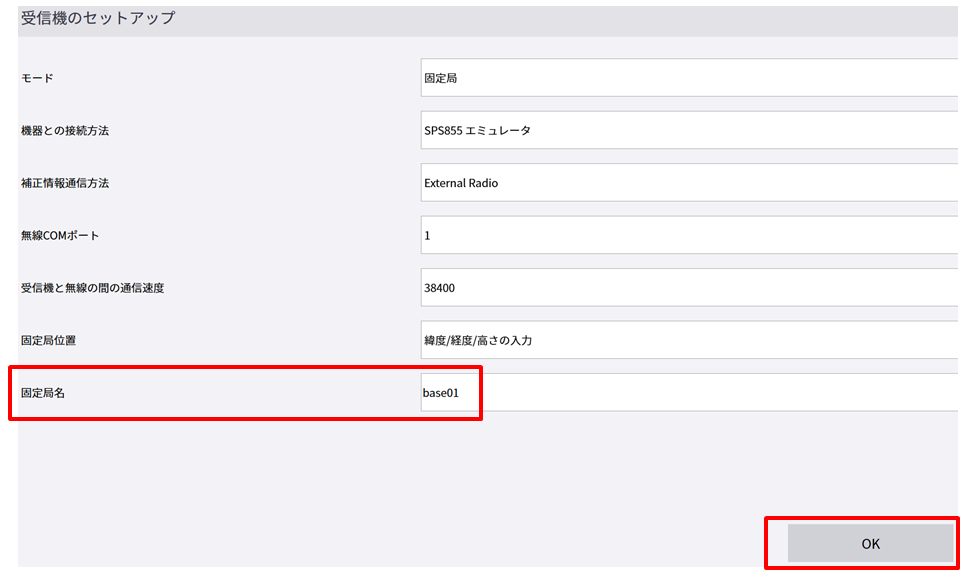The width and height of the screenshot is (967, 575).
Task: Expand 固定局位置 dropdown showing 緯度/経度/高さの入力
Action: [688, 340]
